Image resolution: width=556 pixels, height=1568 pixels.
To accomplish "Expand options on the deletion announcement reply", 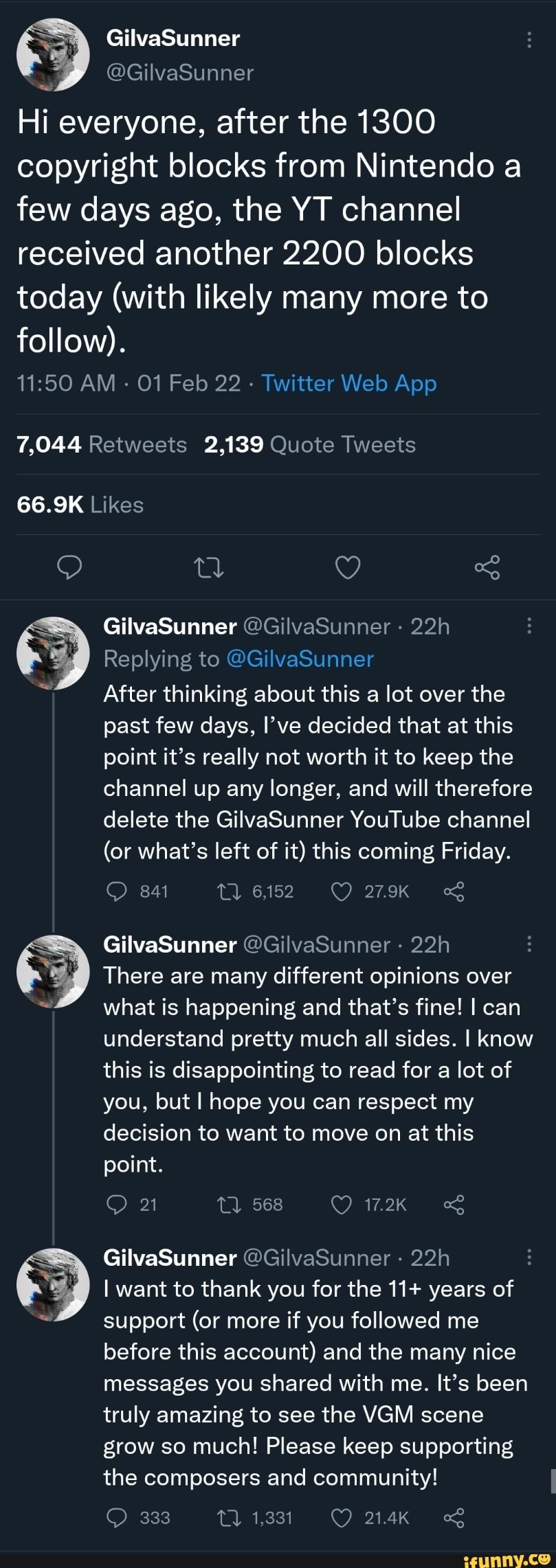I will [529, 627].
